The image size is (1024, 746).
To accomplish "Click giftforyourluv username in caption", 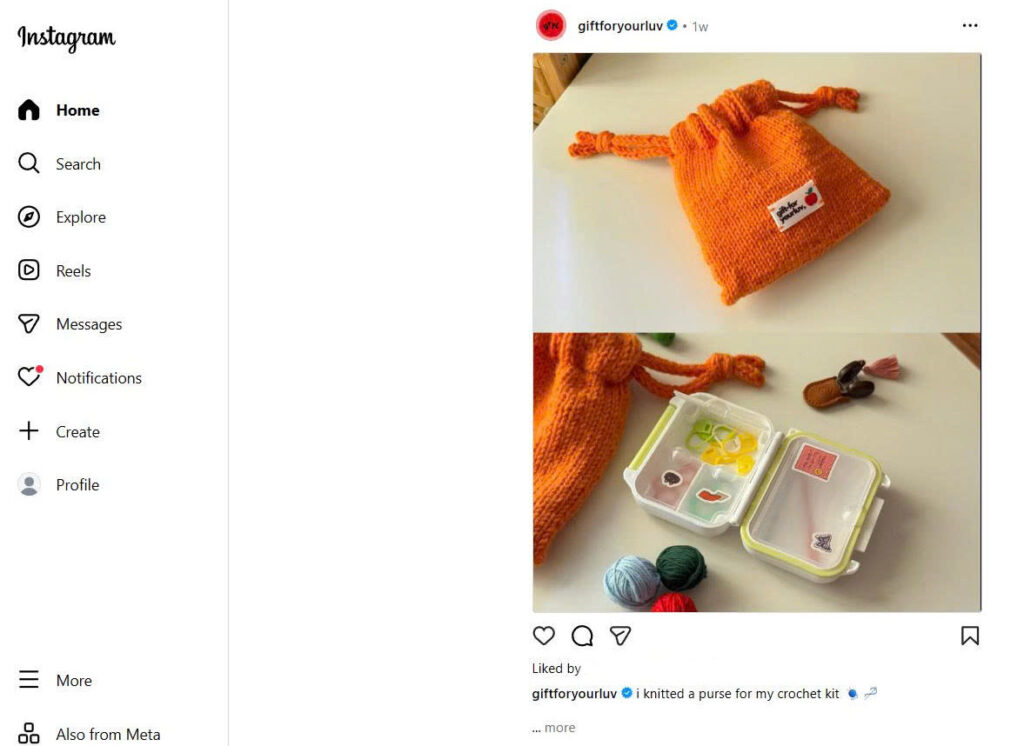I will point(574,694).
